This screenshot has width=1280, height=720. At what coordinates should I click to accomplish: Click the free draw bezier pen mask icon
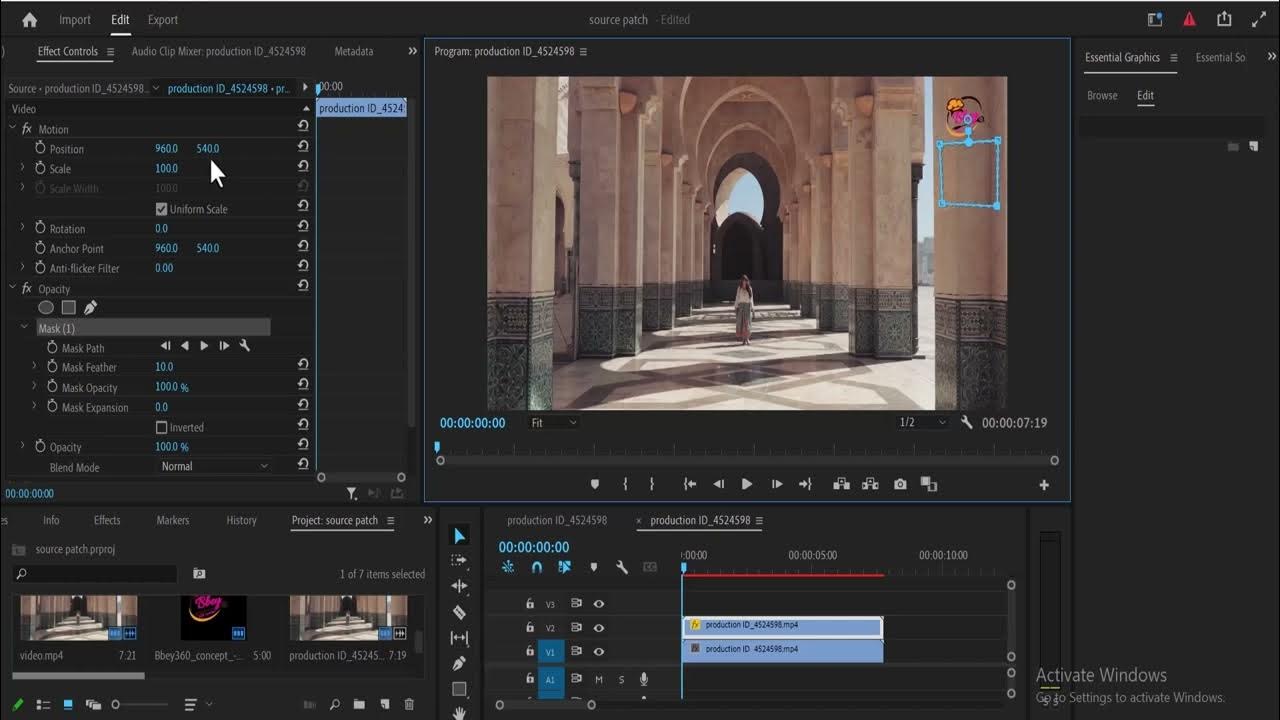coord(90,308)
